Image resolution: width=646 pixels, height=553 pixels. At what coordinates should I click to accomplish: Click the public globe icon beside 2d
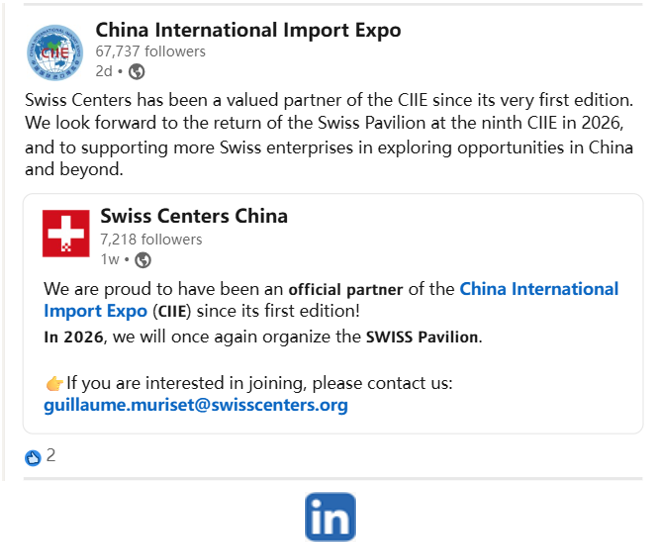[137, 71]
